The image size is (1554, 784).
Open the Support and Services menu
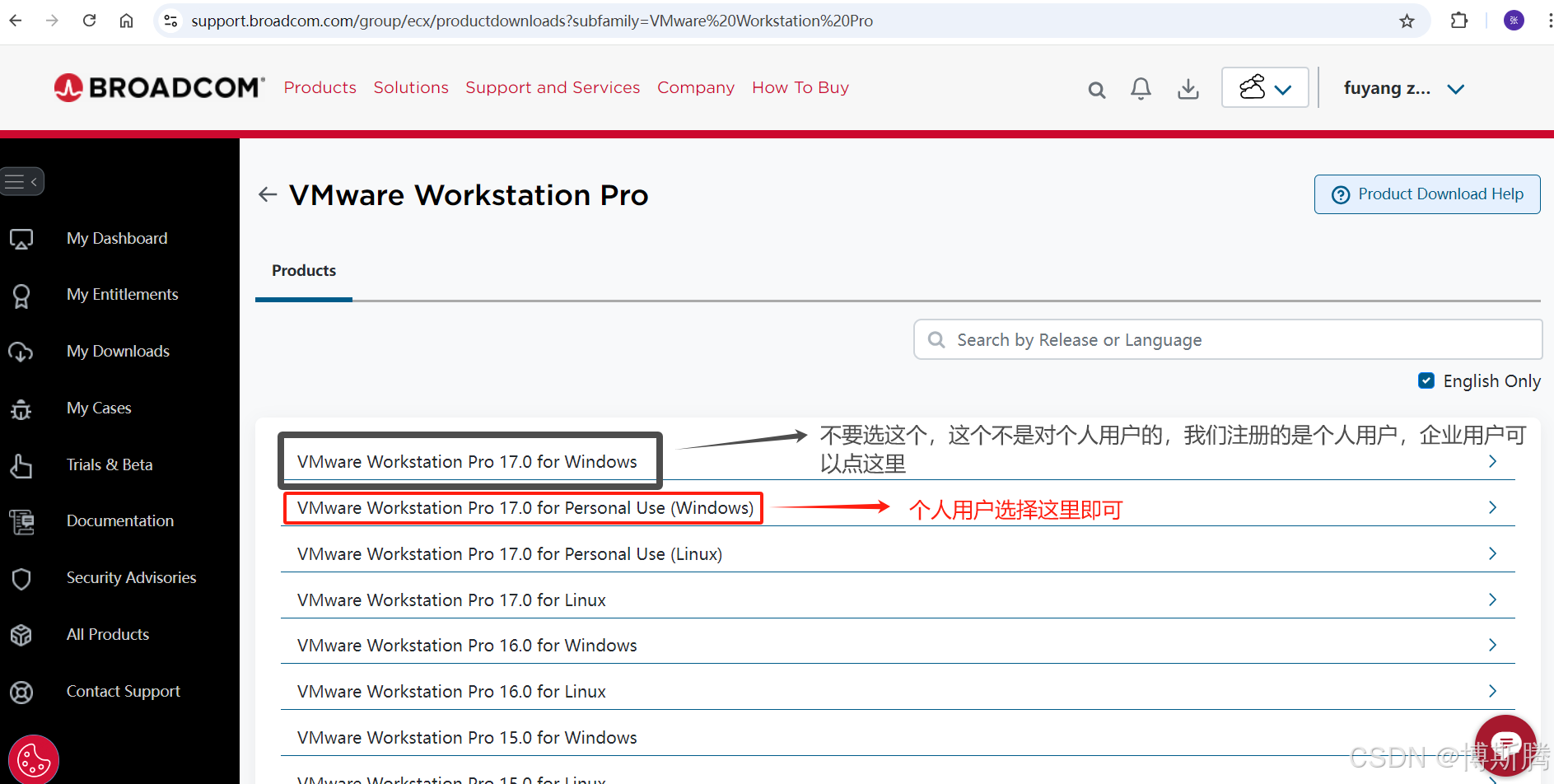[553, 87]
